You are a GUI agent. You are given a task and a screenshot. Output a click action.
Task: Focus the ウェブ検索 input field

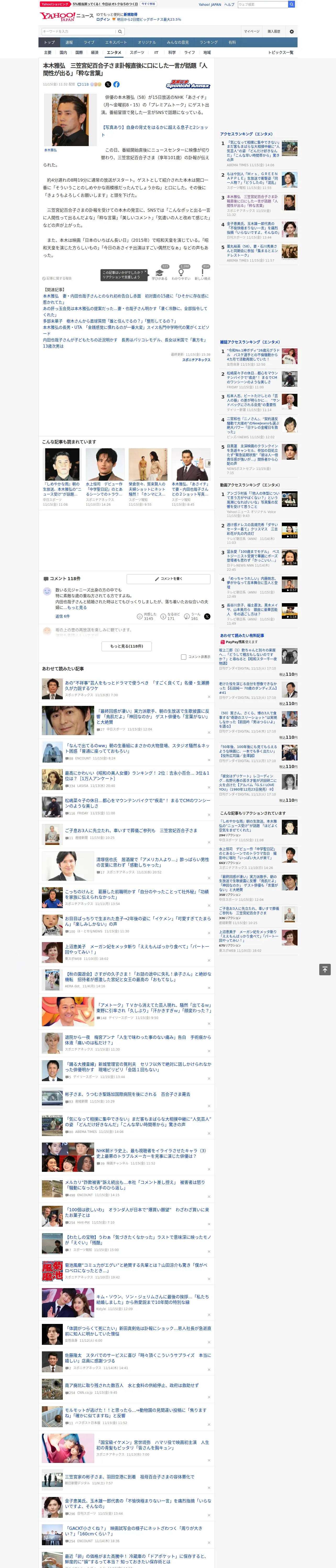[262, 4]
